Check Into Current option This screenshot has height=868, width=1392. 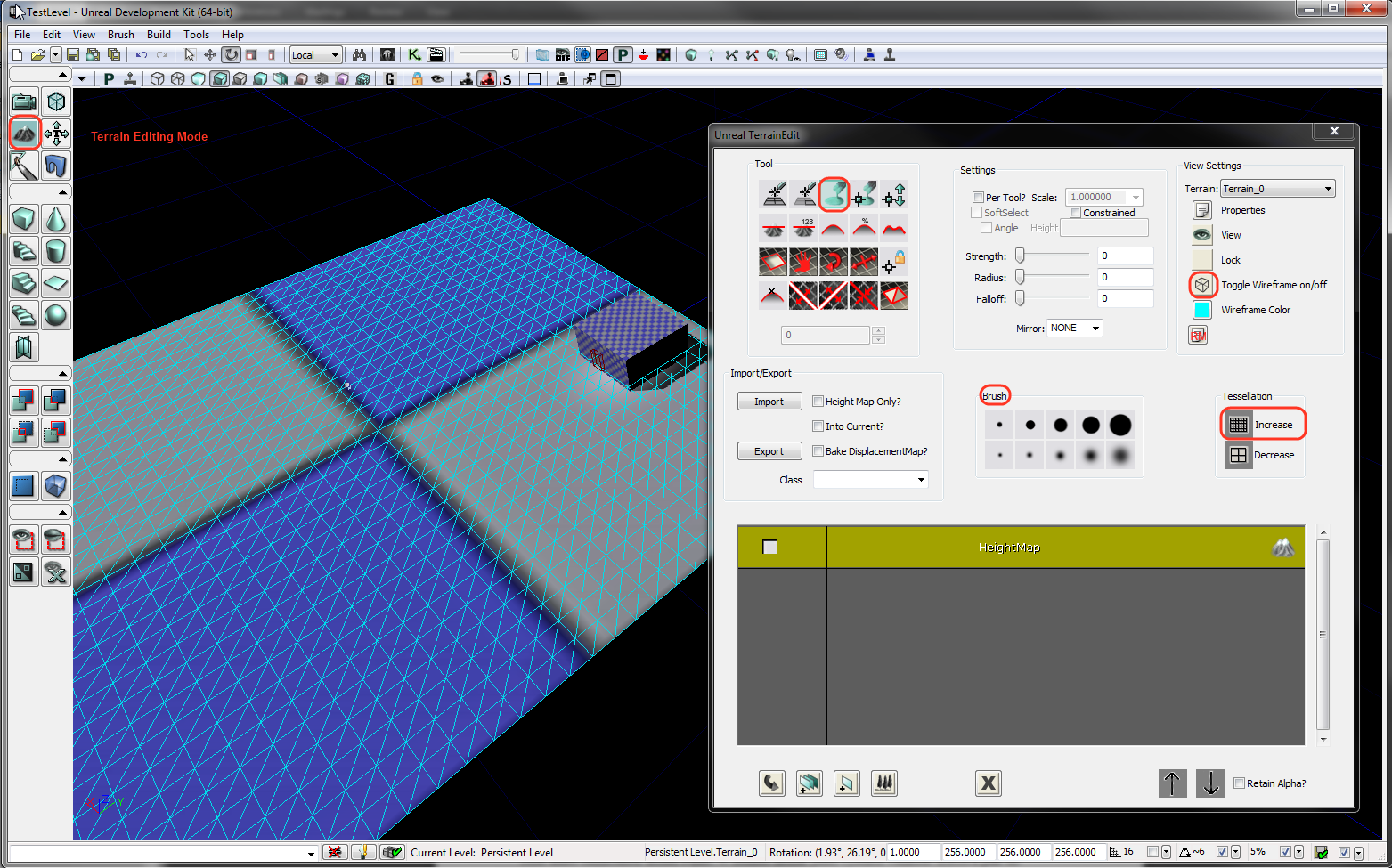point(818,426)
